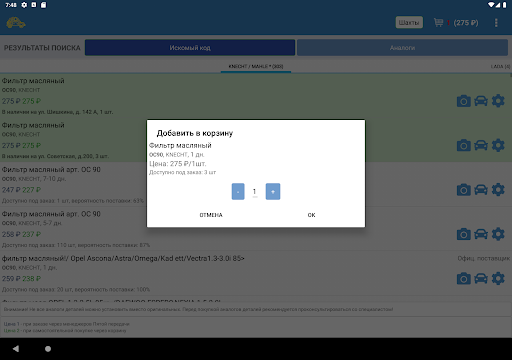Tap the yellow car app logo

16,23
